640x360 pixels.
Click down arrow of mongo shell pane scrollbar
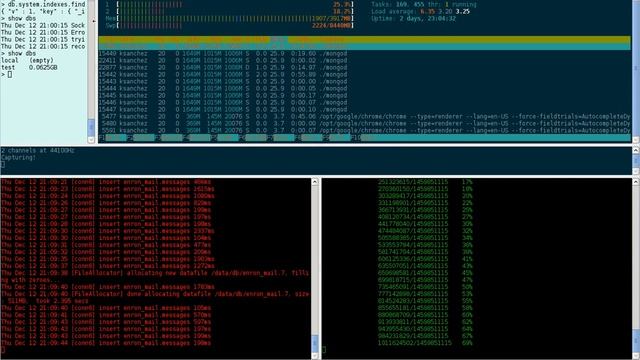(91, 140)
